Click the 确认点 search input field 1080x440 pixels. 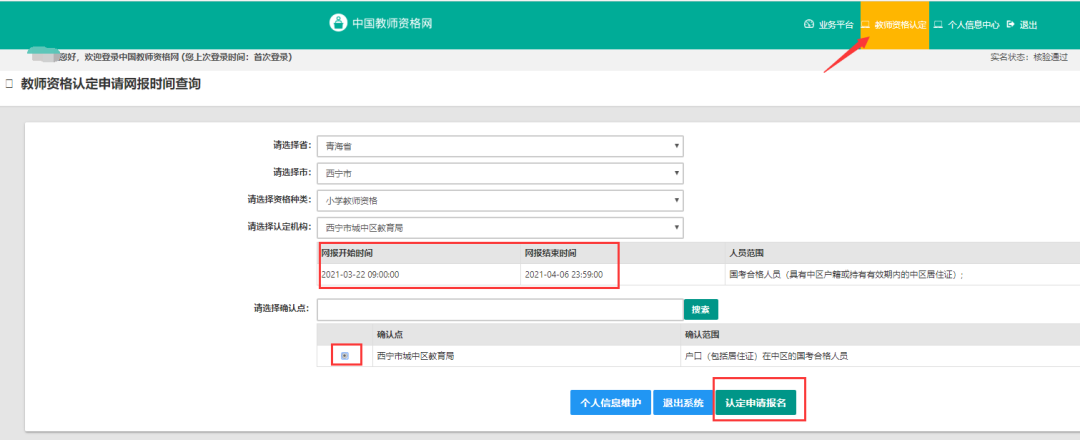coord(500,309)
